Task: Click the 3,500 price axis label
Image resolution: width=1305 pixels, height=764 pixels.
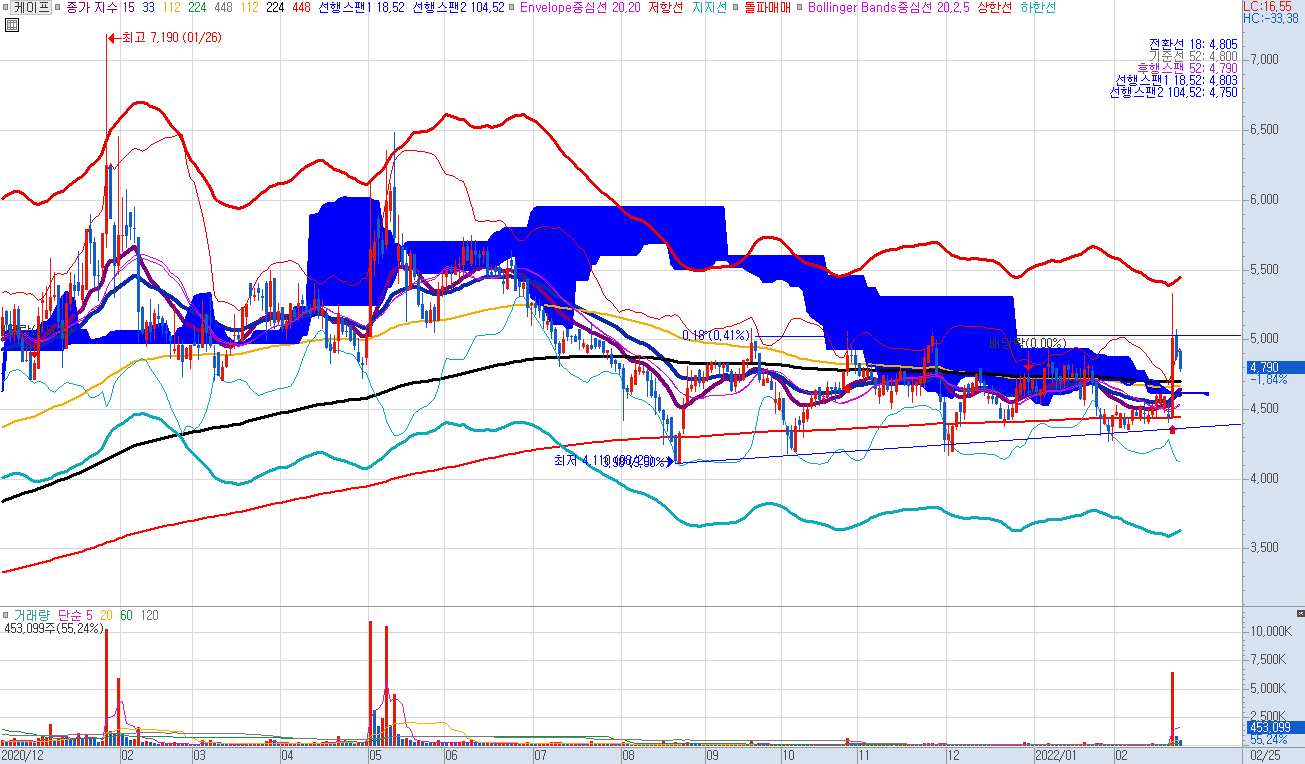Action: [x=1265, y=548]
